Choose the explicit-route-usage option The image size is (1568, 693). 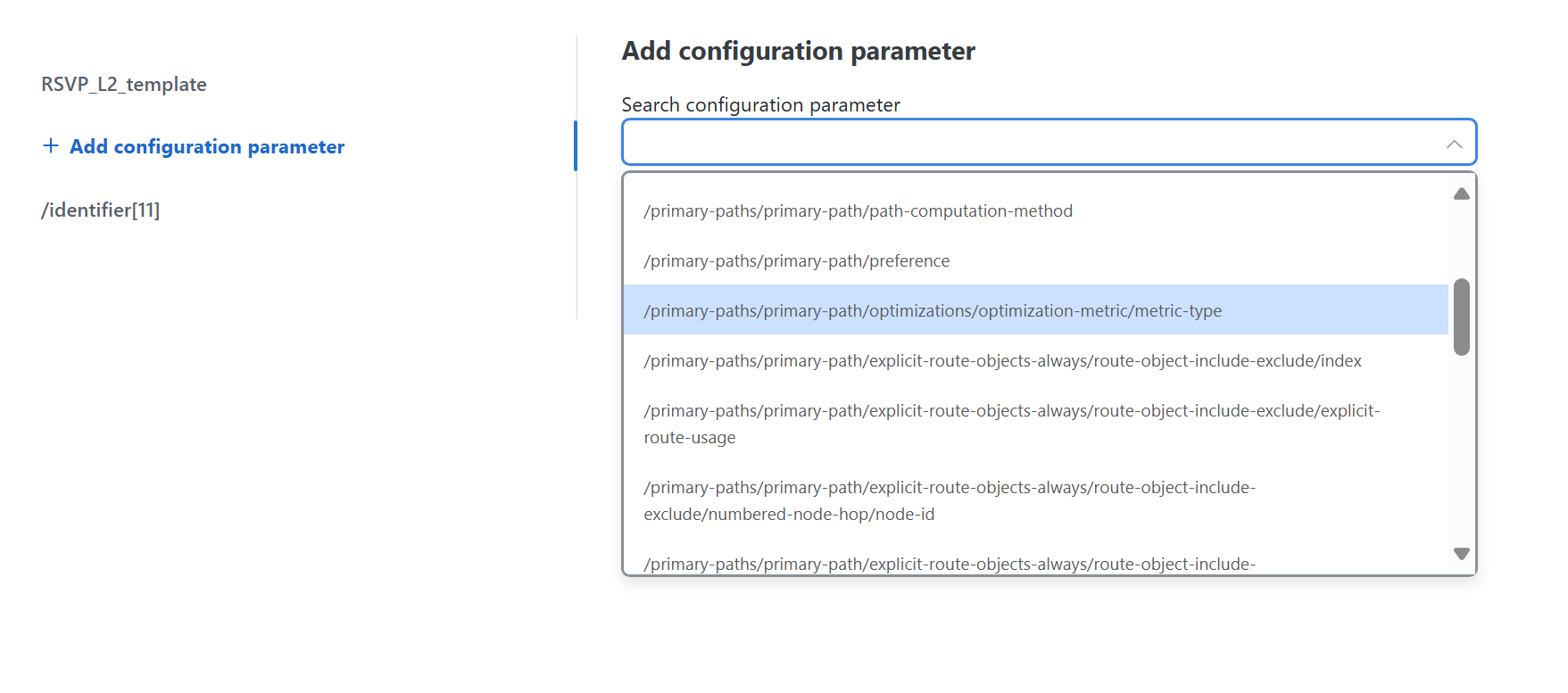tap(1011, 424)
